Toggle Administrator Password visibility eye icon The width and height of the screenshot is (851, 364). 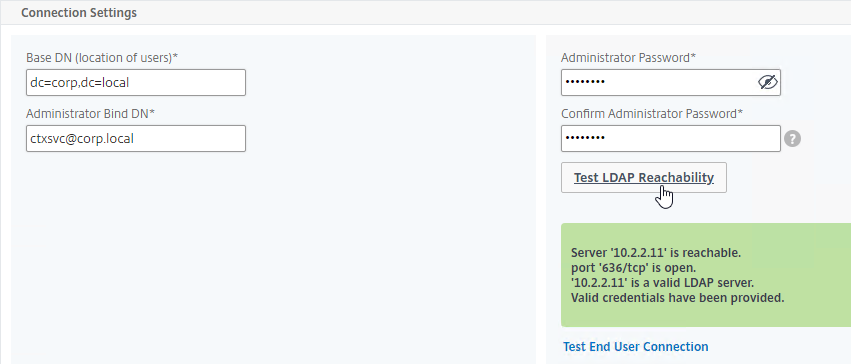click(767, 82)
